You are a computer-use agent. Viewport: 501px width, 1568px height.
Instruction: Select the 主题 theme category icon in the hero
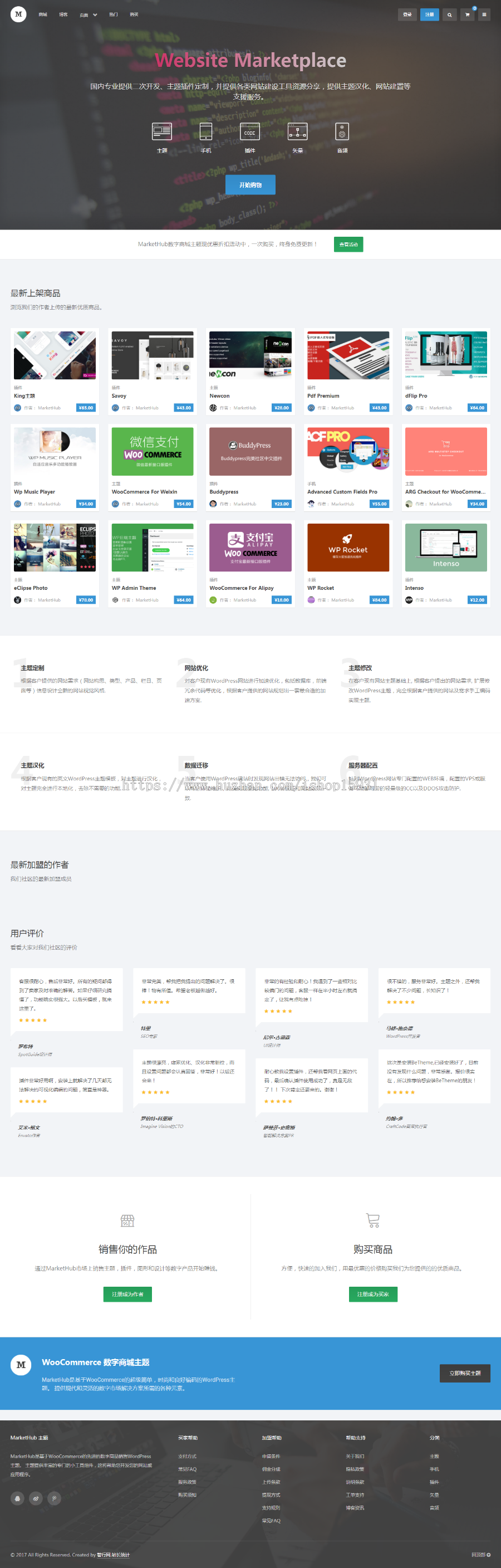(x=162, y=131)
